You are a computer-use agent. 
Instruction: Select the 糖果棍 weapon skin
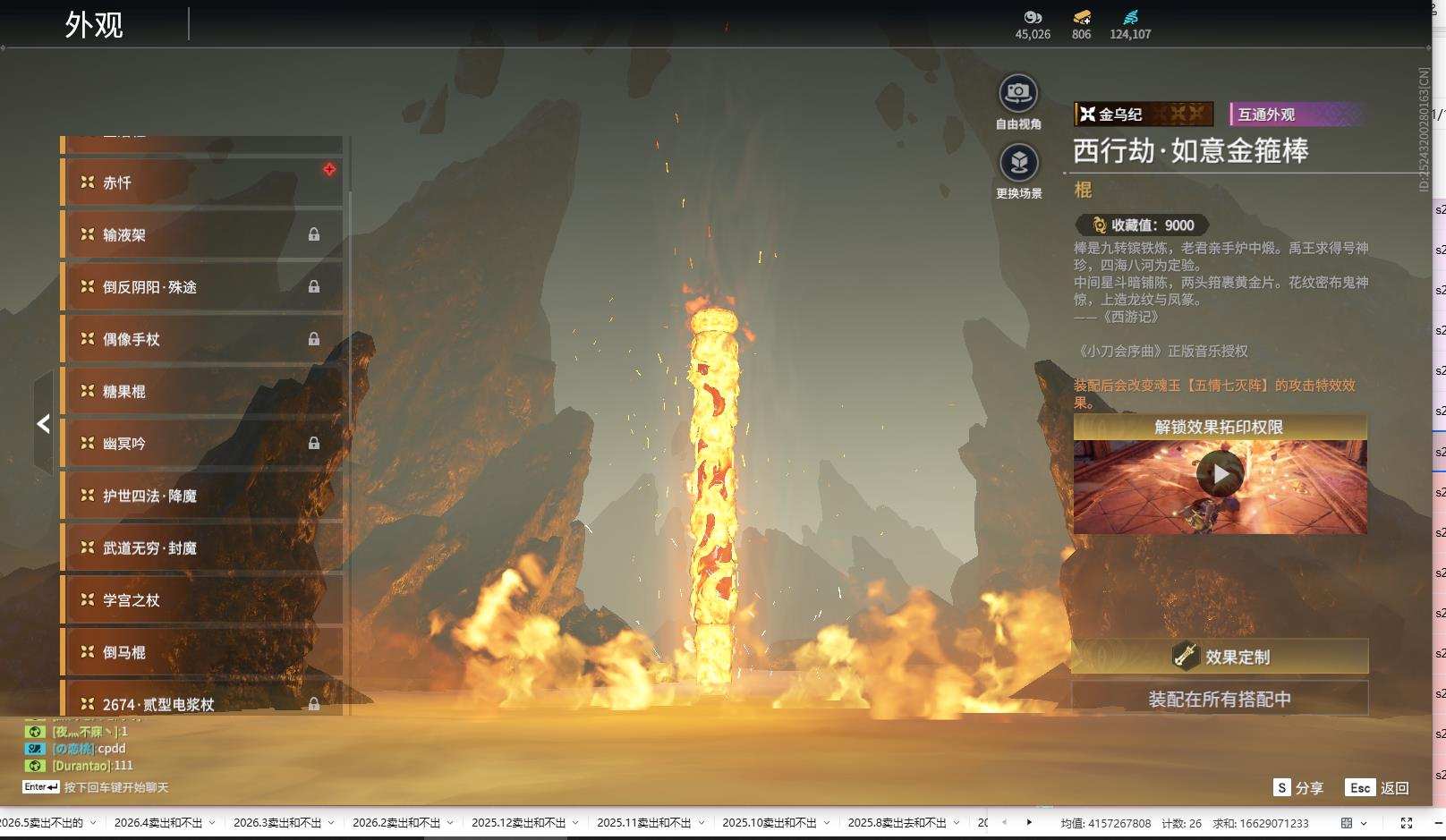pyautogui.click(x=202, y=391)
